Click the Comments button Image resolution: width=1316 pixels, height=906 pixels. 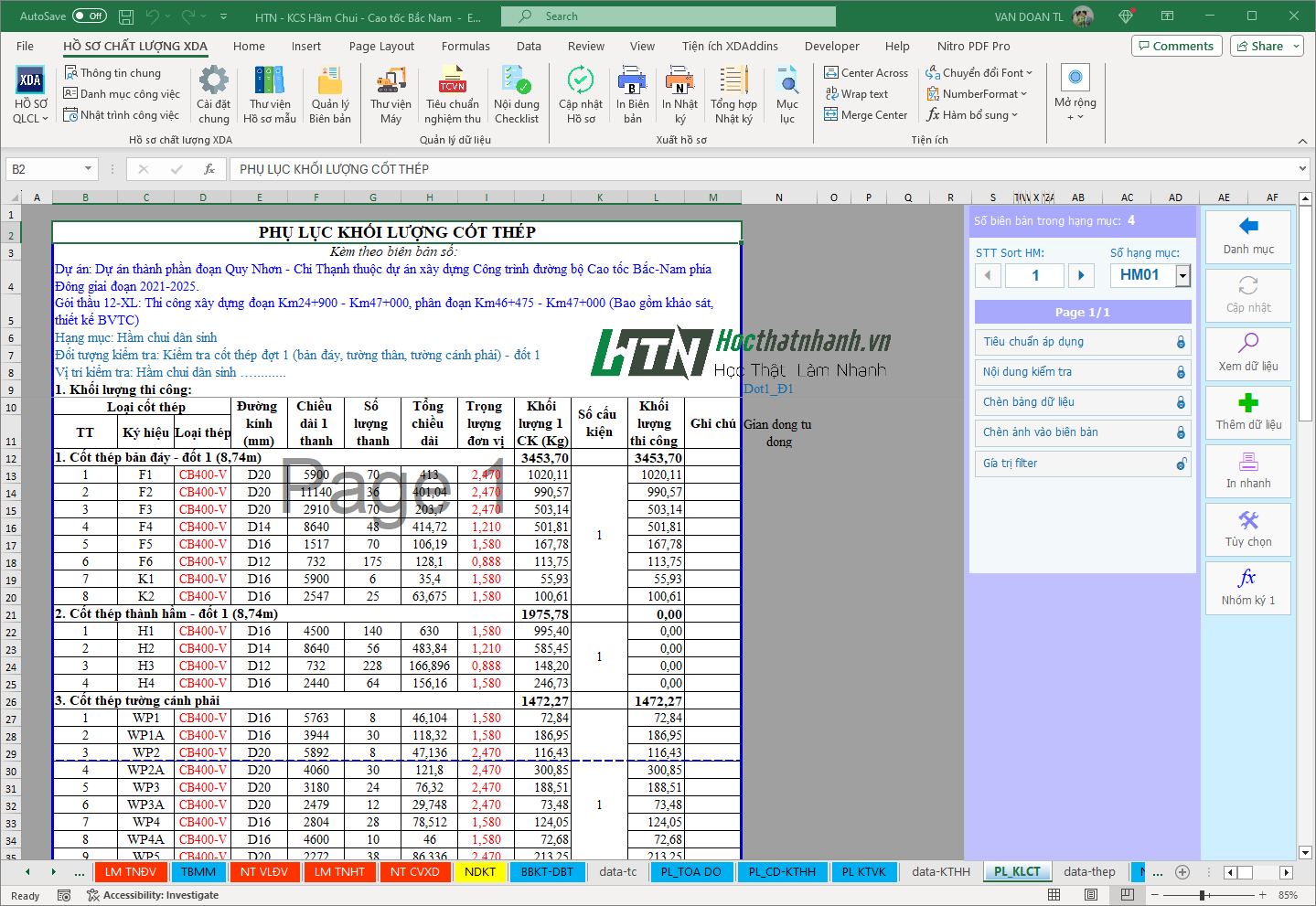(1176, 47)
